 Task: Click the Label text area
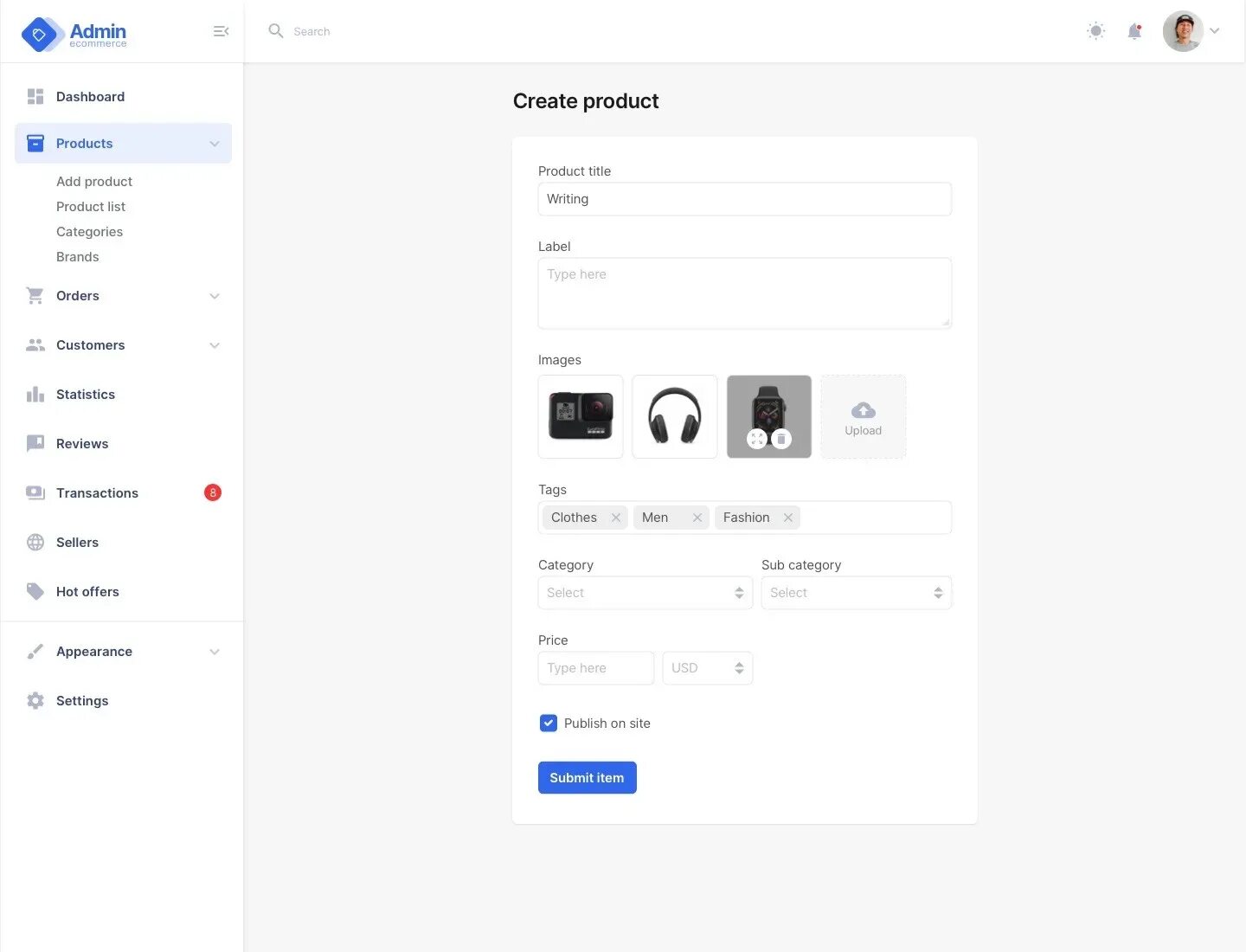coord(744,293)
